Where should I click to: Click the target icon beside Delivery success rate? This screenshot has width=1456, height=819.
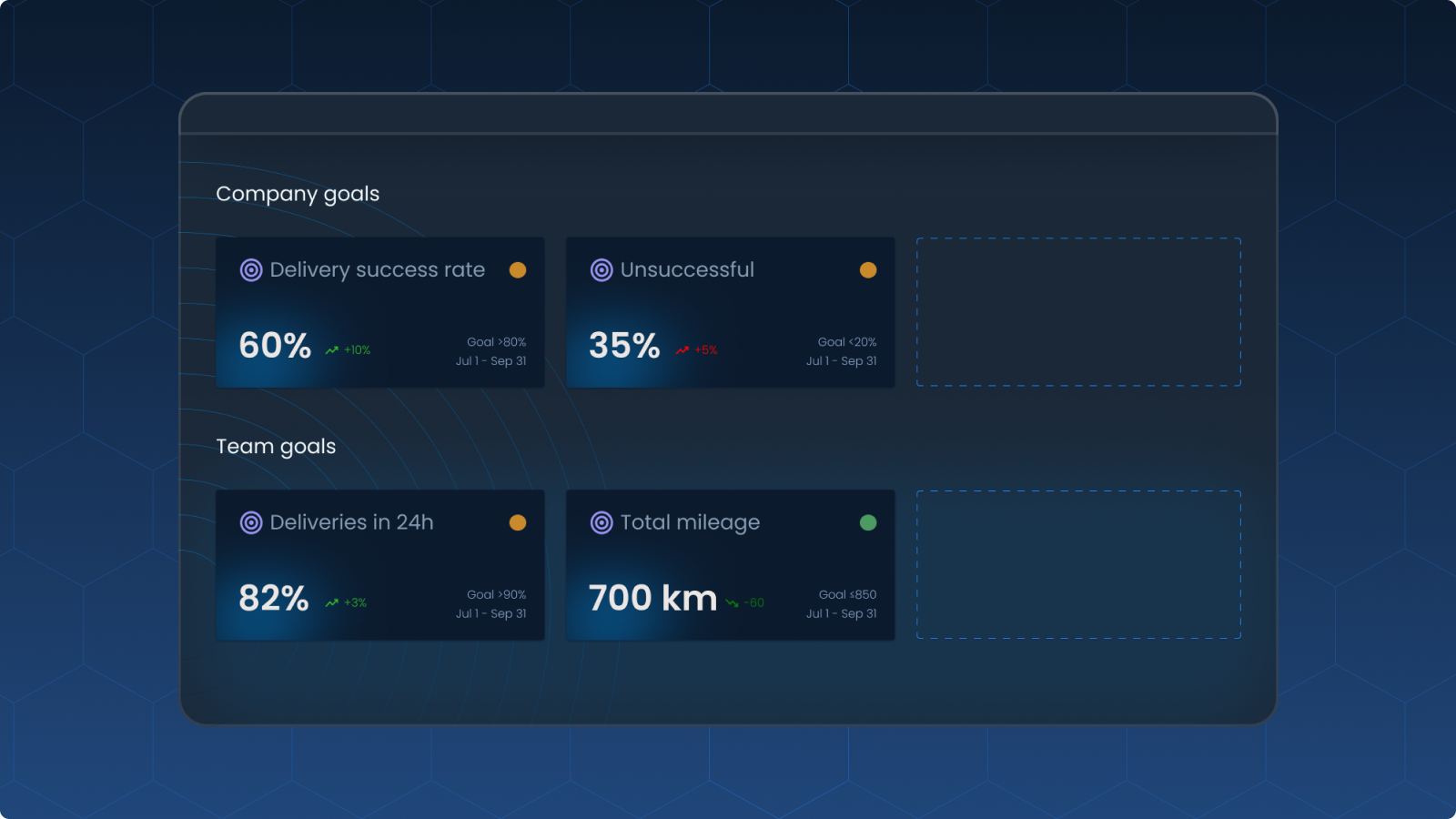coord(251,270)
